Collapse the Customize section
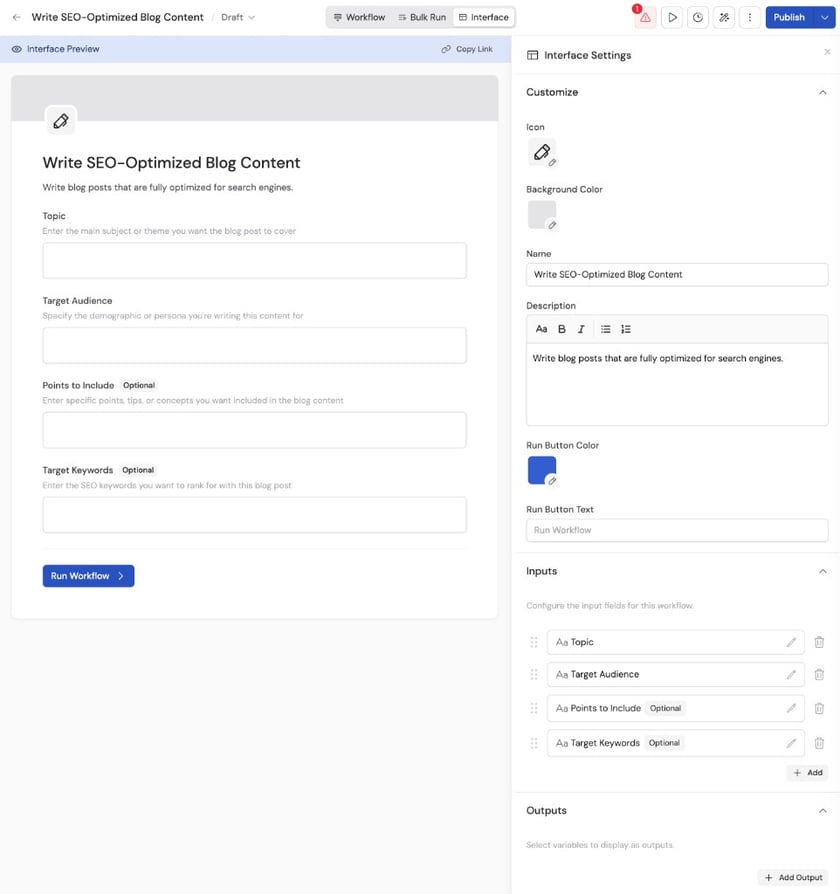Viewport: 840px width, 894px height. (x=822, y=92)
